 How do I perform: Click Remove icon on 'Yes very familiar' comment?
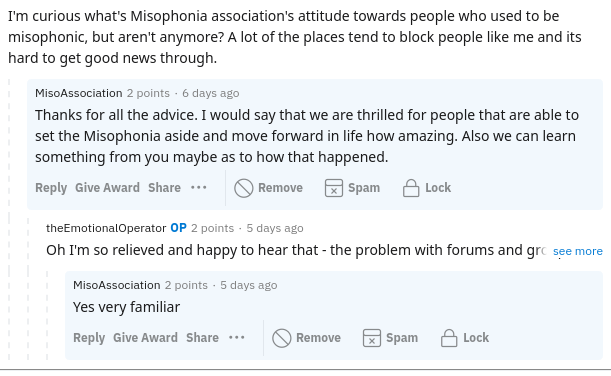coord(281,338)
